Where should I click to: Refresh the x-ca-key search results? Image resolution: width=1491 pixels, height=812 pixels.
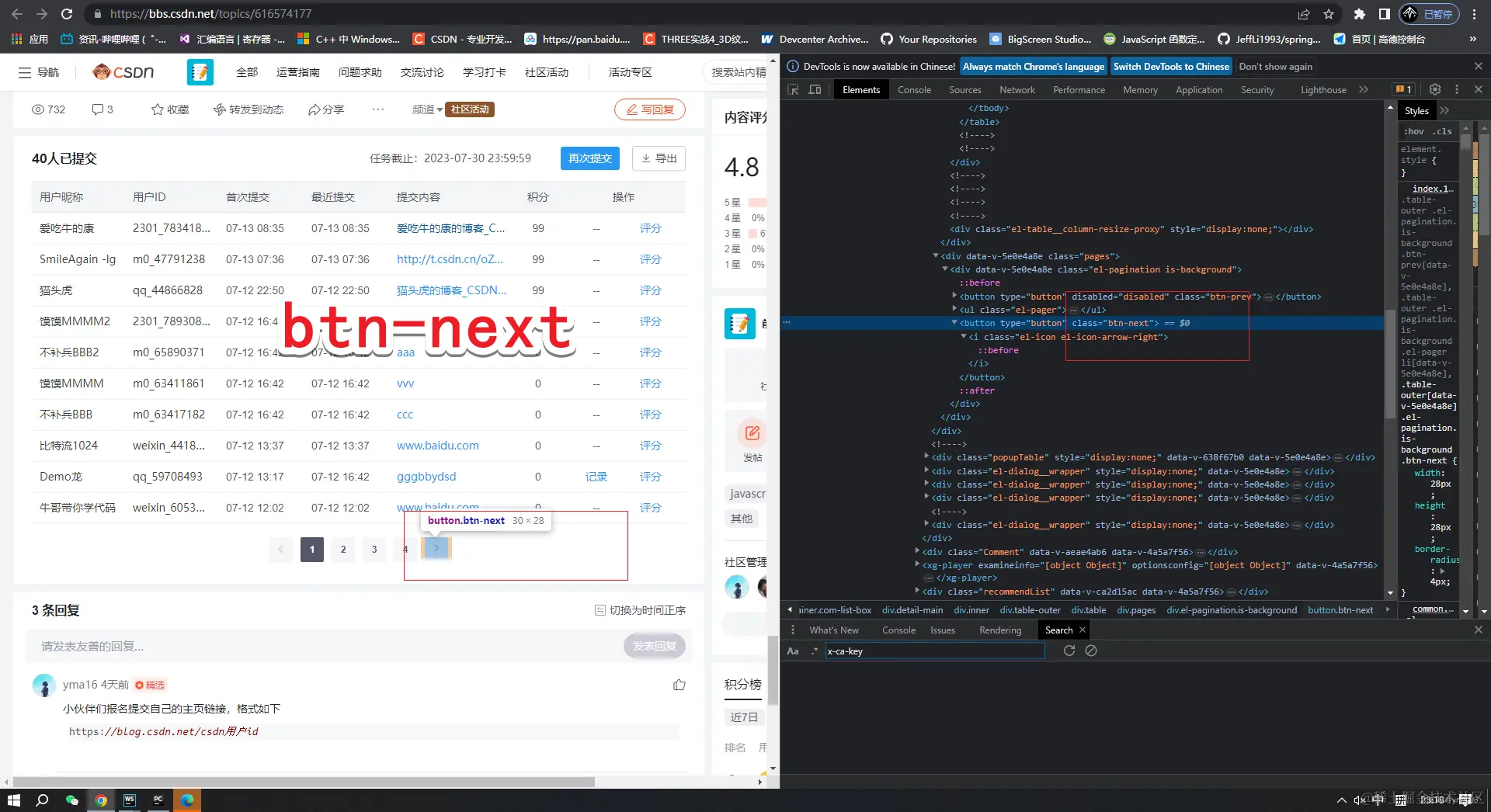[1069, 651]
